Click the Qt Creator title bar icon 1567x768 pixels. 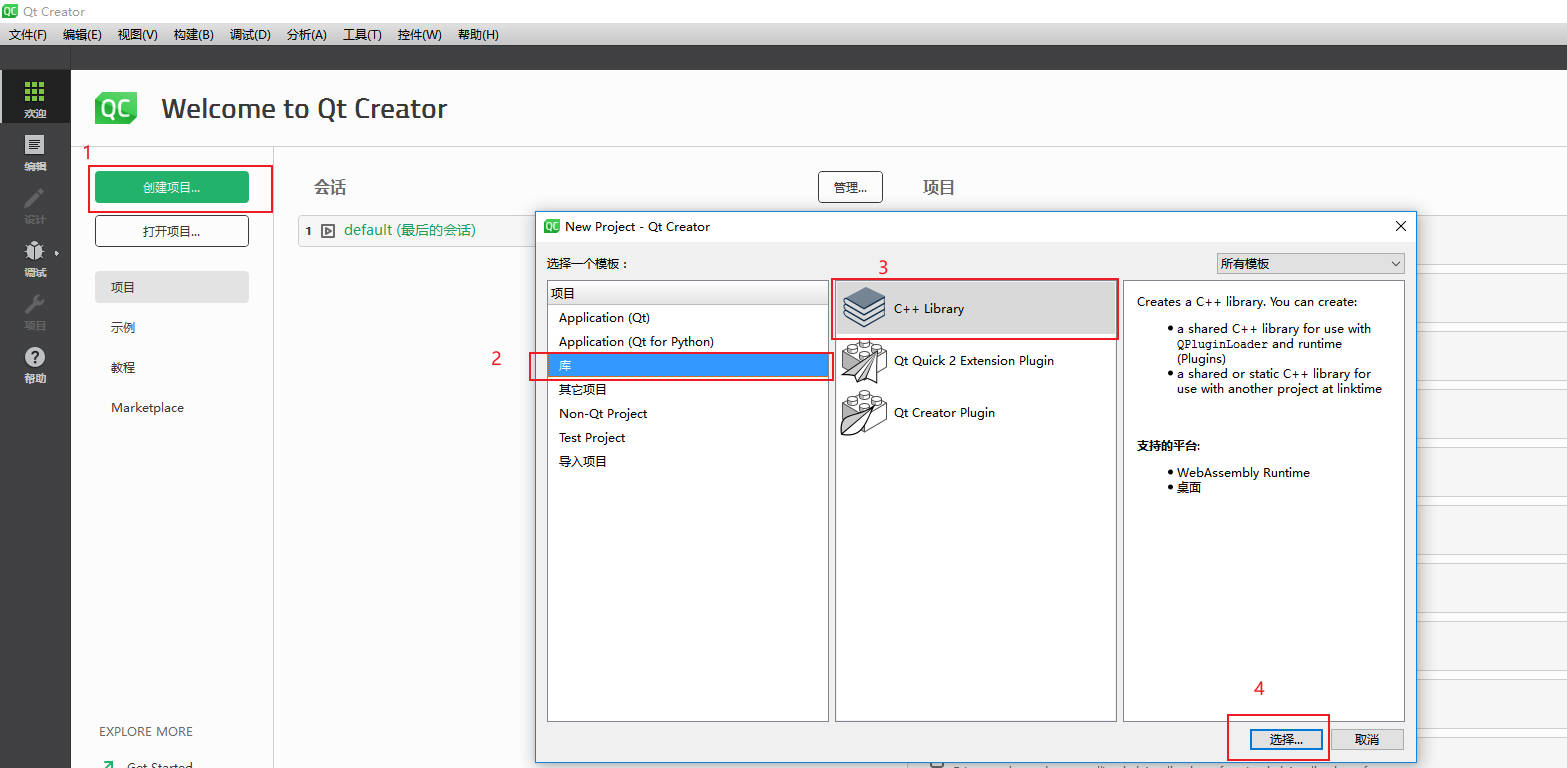click(10, 11)
